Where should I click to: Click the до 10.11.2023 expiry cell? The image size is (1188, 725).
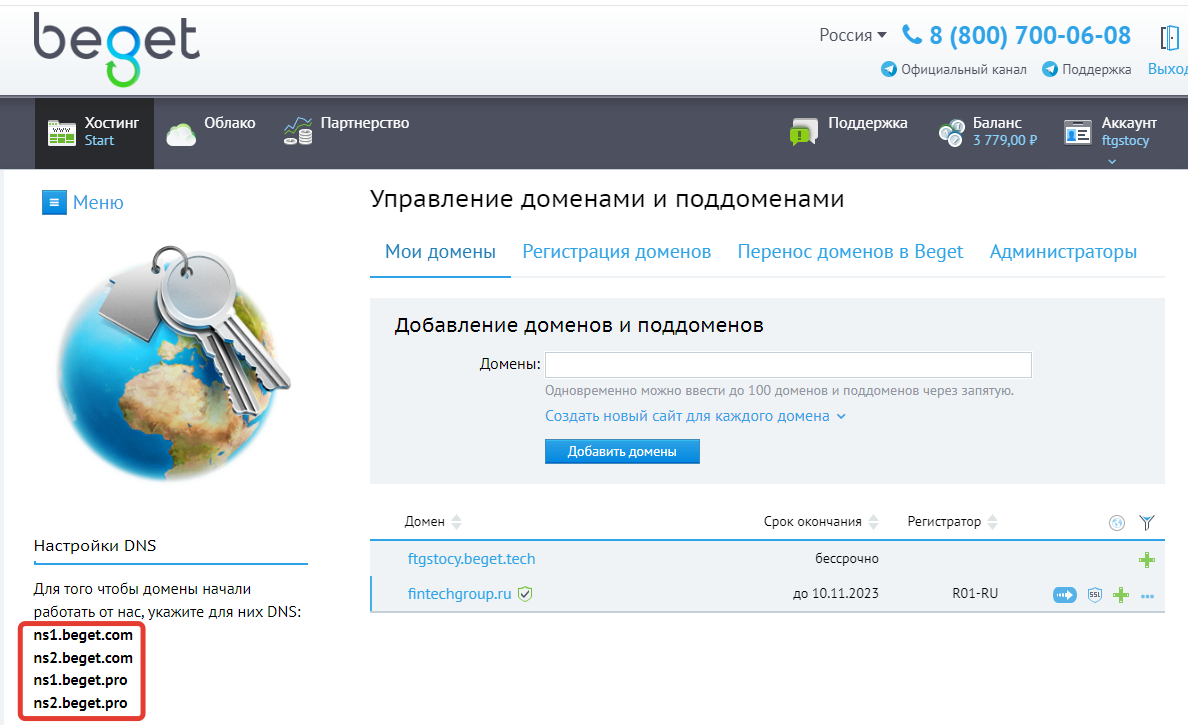pos(836,594)
